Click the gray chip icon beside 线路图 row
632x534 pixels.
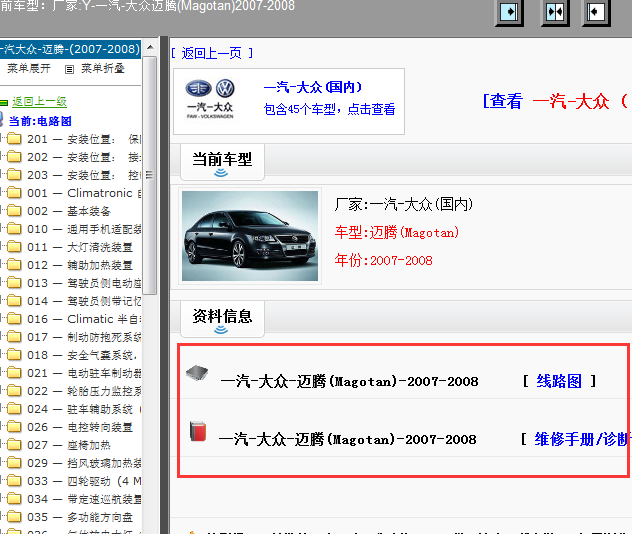point(197,373)
